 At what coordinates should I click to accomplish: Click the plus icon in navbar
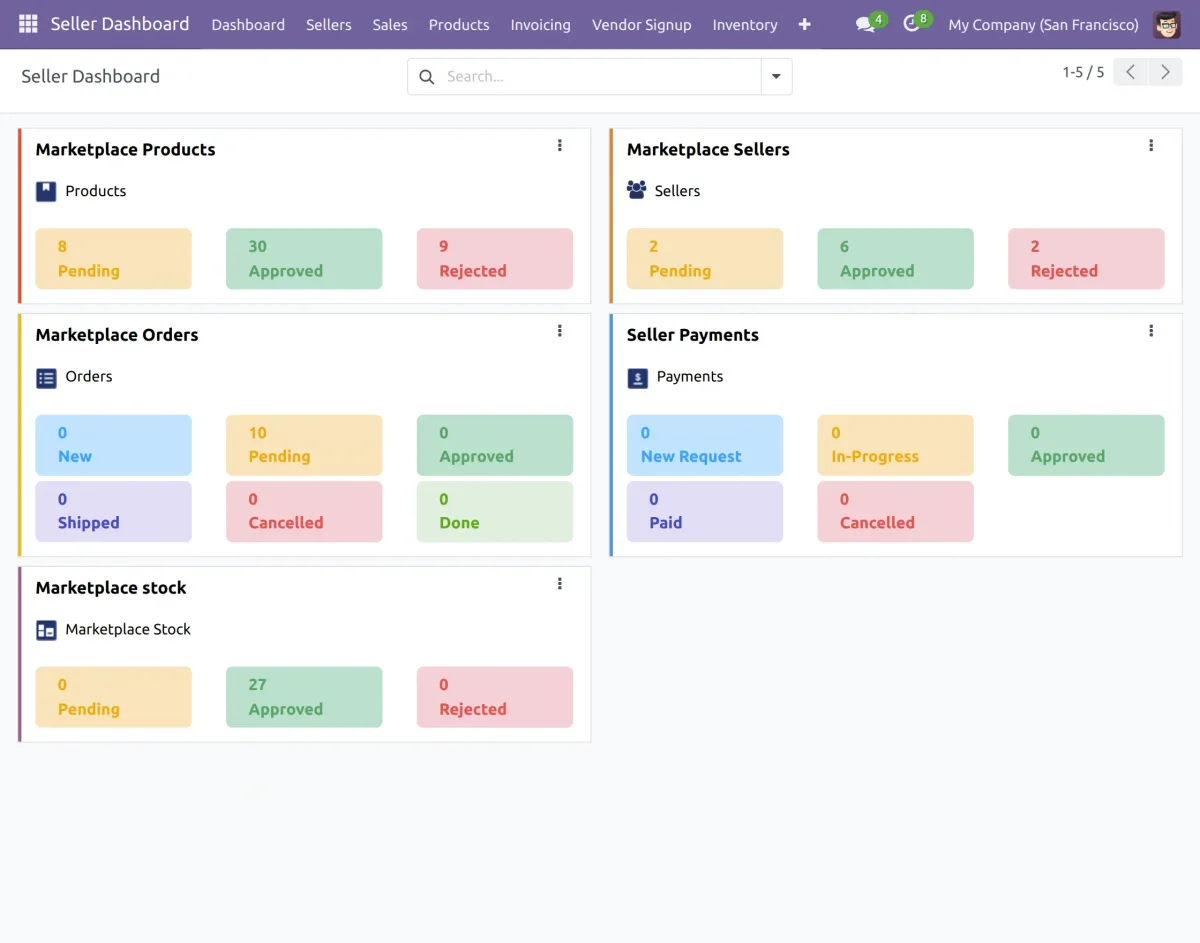click(804, 24)
